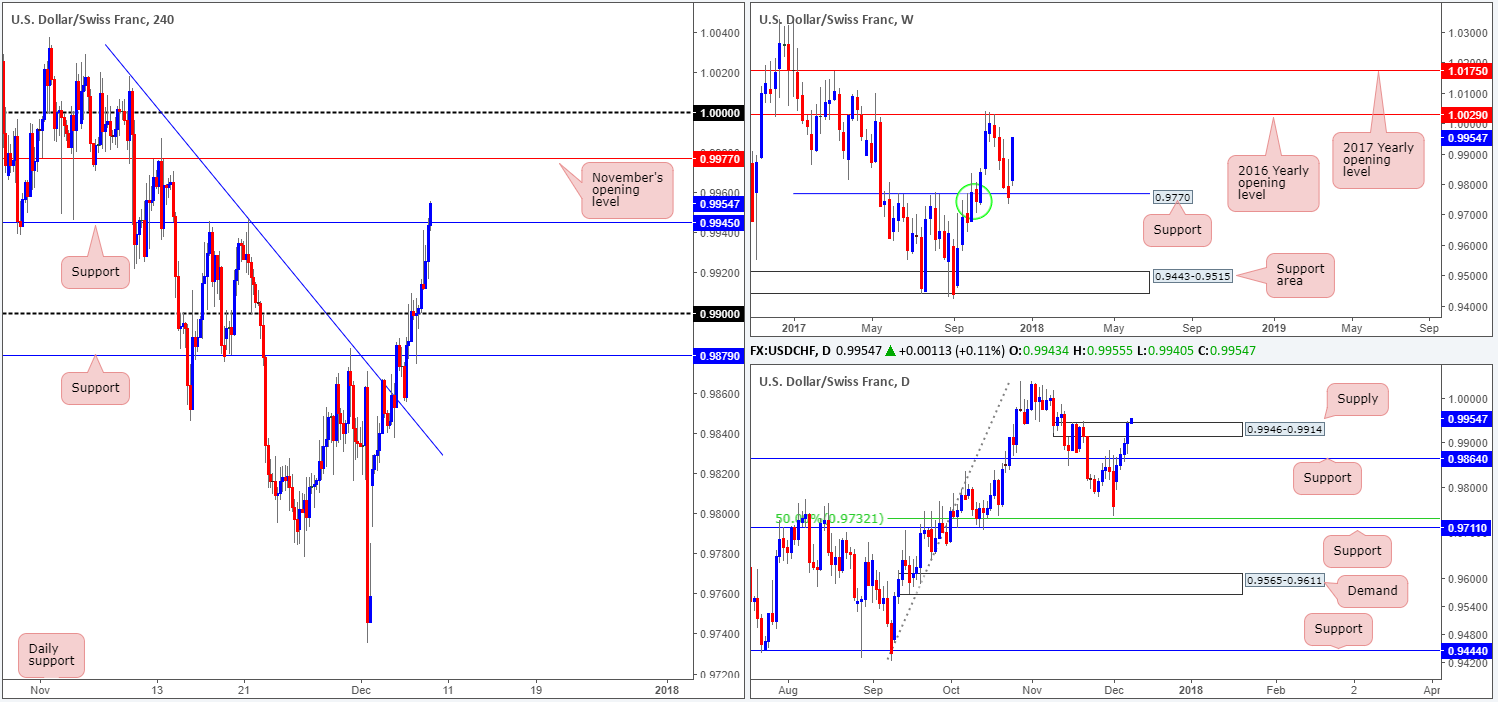
Task: Click the "Daily support" callout
Action: pos(51,654)
